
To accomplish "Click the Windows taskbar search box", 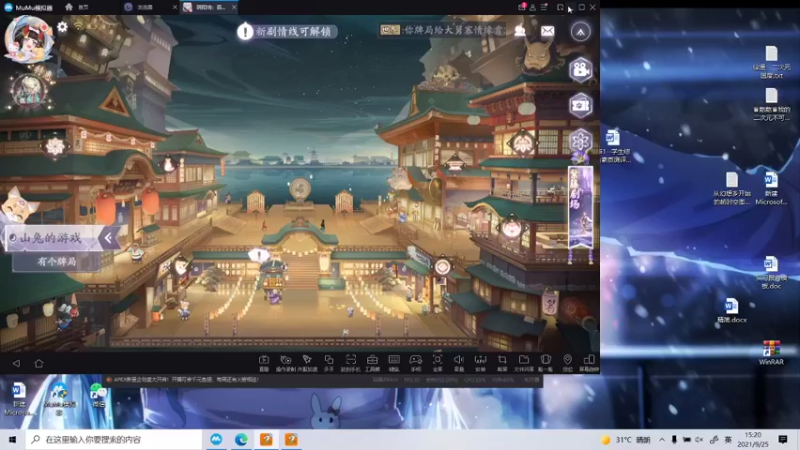I will tap(114, 439).
